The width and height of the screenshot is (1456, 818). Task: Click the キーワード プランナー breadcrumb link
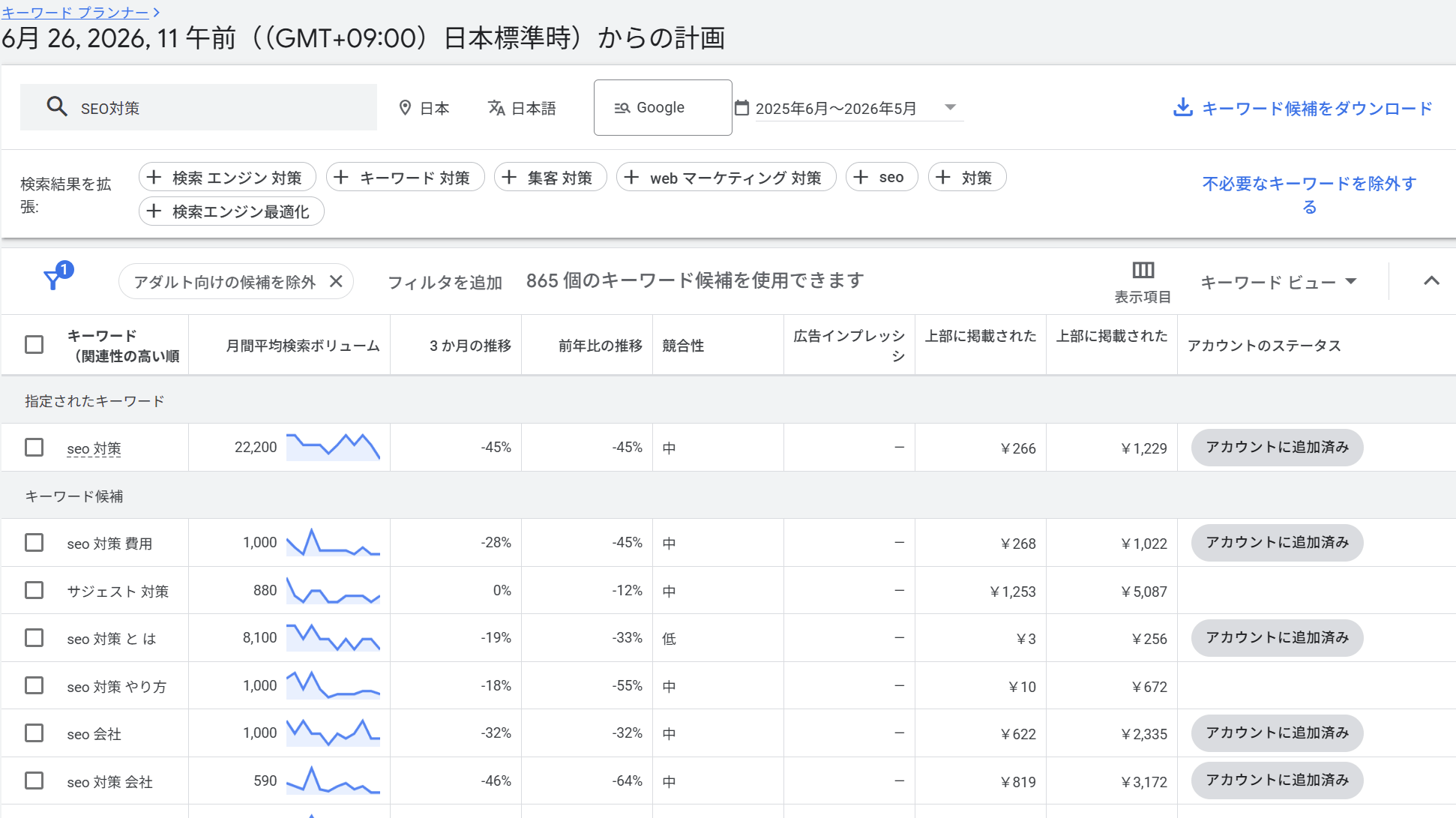[x=75, y=13]
